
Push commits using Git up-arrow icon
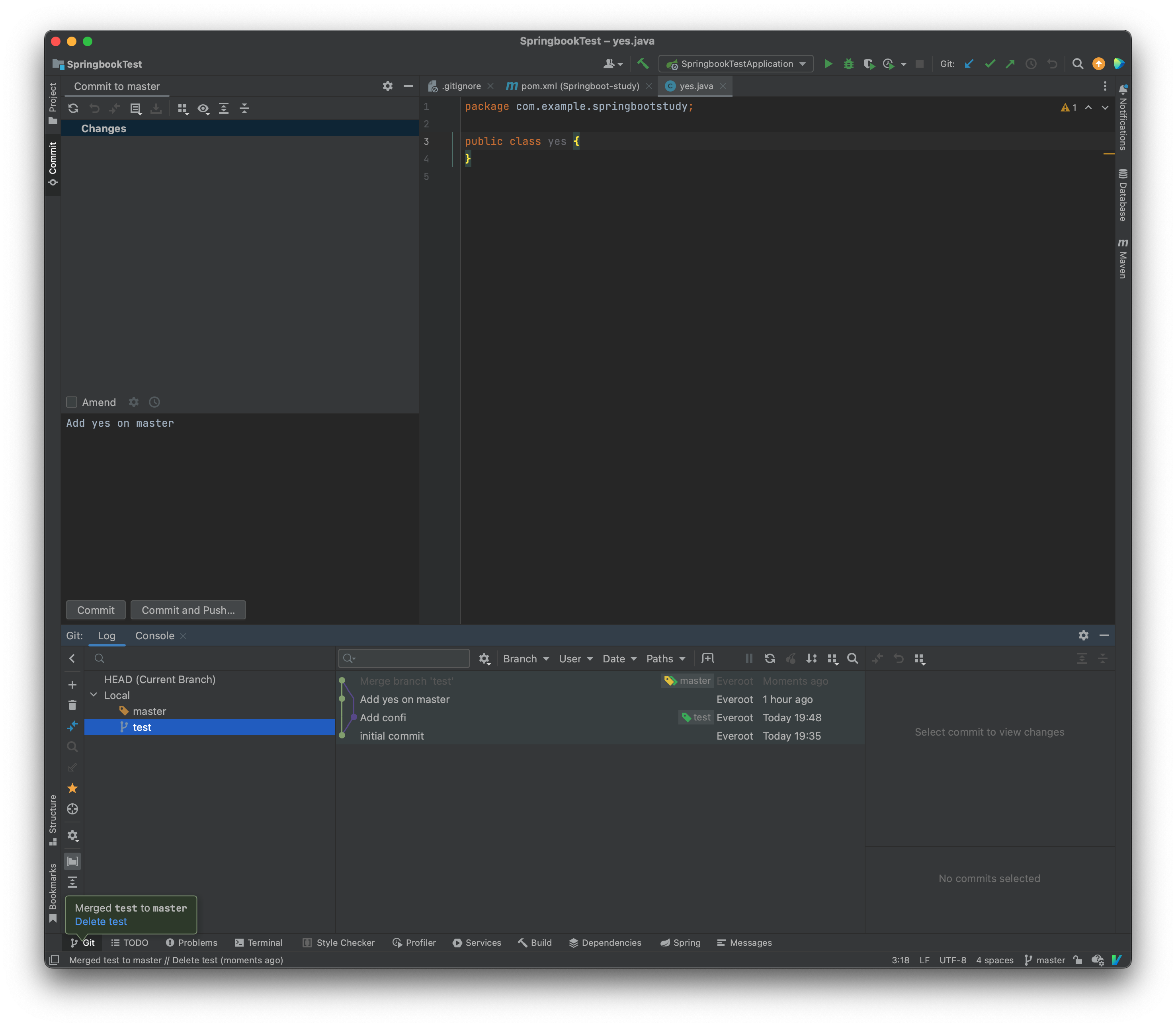[1010, 64]
